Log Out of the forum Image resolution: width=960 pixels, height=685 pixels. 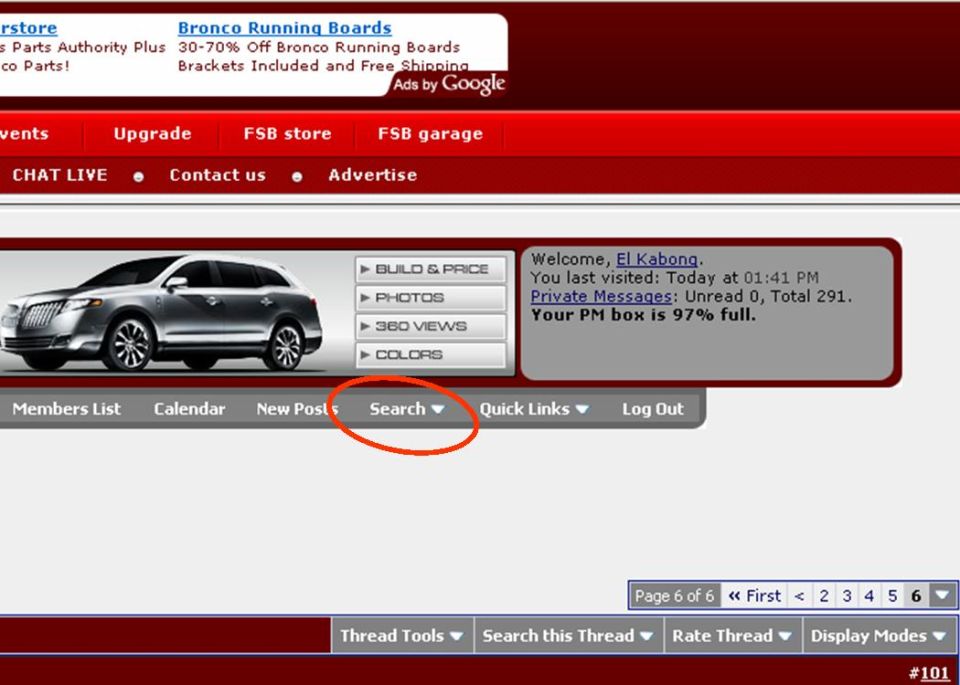click(653, 409)
